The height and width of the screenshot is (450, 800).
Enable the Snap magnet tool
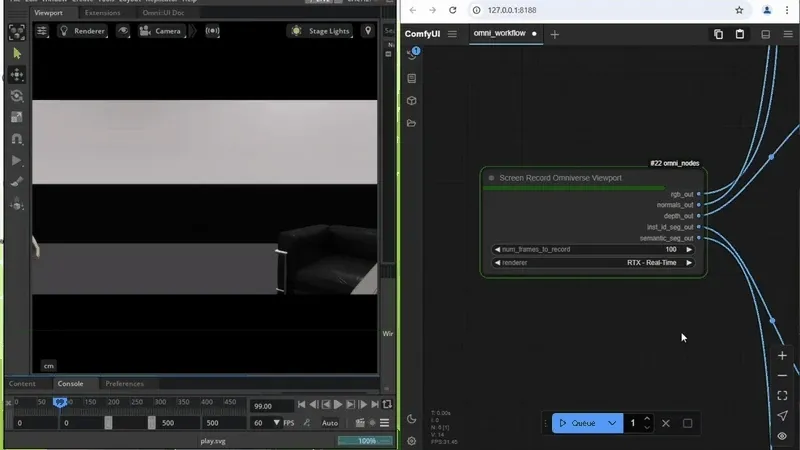click(x=16, y=139)
